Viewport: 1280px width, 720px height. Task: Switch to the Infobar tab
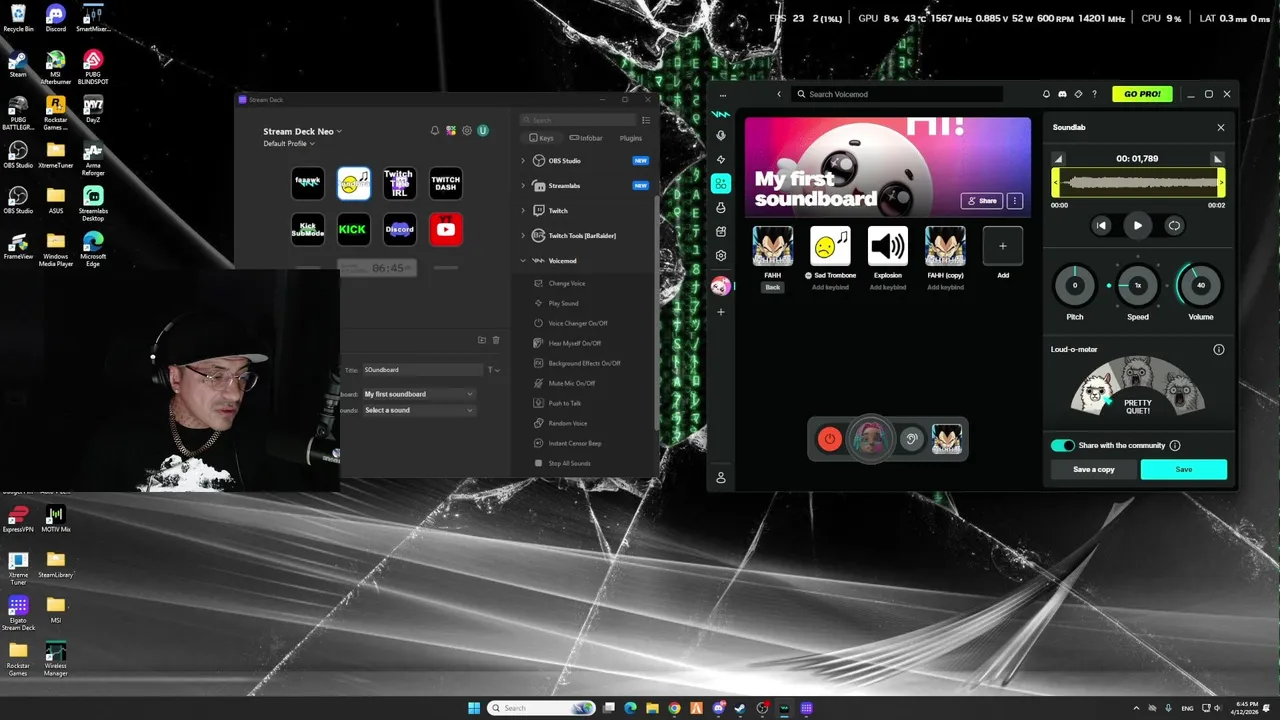587,138
